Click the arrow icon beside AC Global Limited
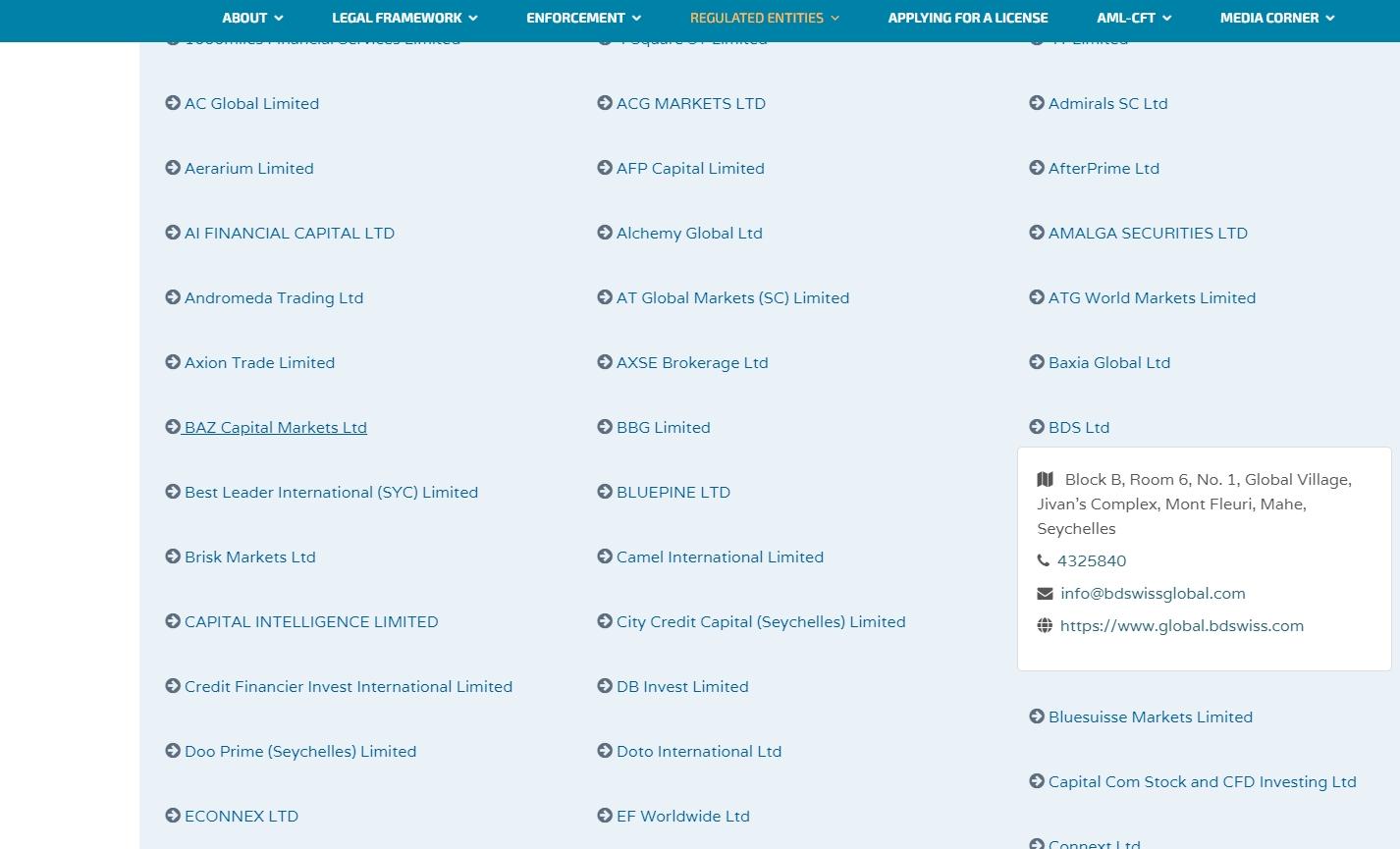1400x849 pixels. 173,103
